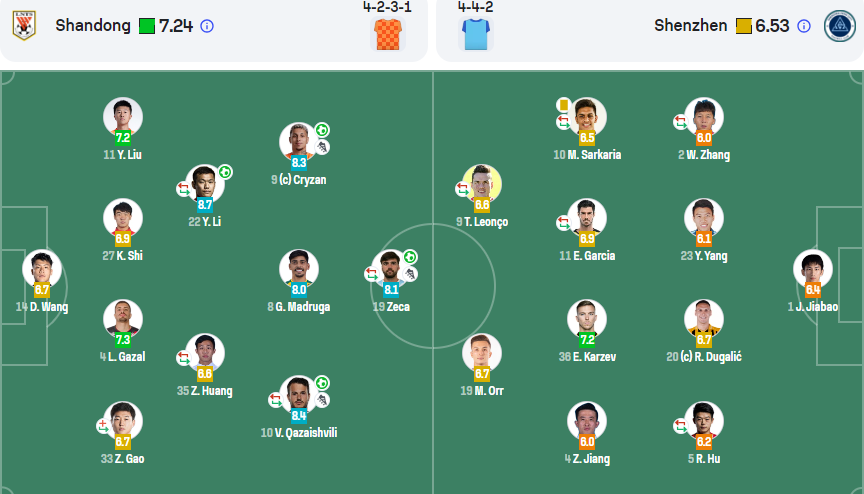Select T. Leonço's highlighted player avatar

[x=482, y=184]
